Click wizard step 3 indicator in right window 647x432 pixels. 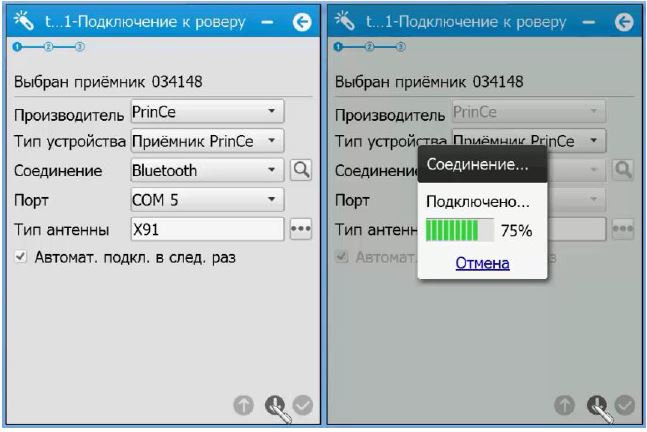tap(401, 47)
